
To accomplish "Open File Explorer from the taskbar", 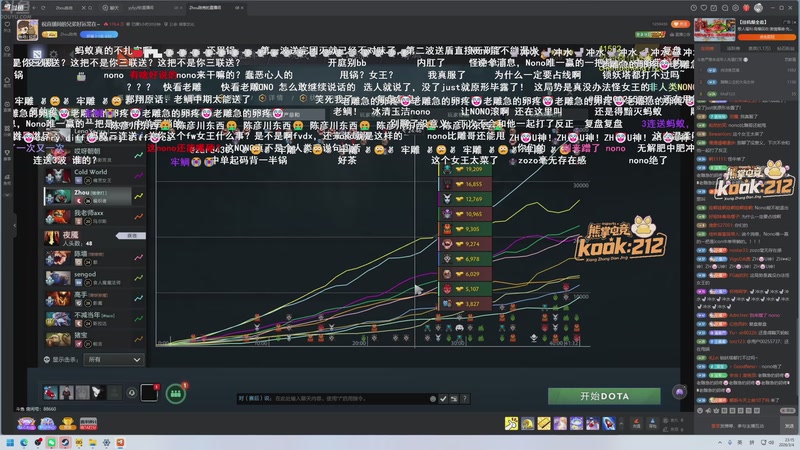I will tap(92, 442).
